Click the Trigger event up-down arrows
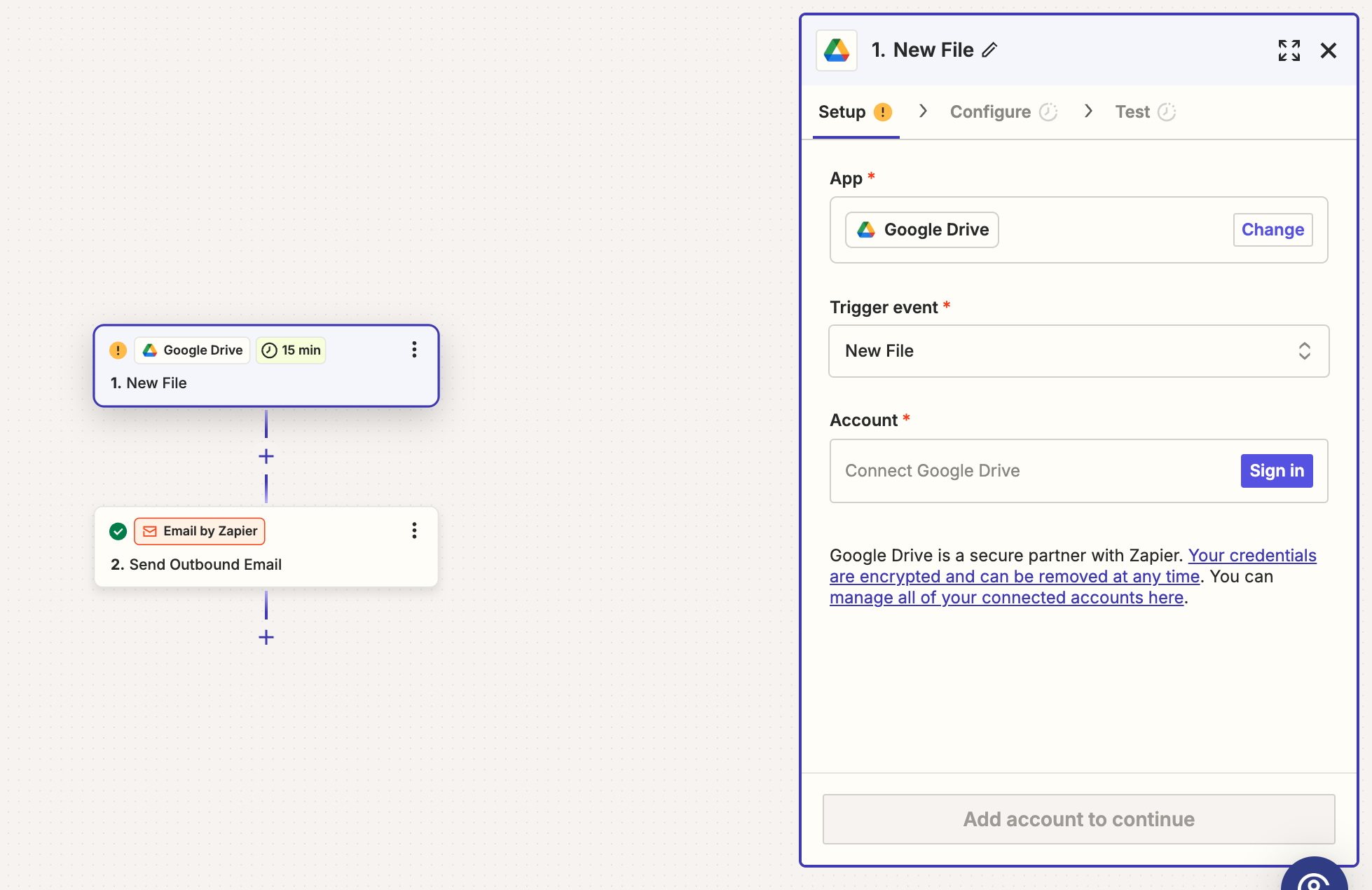The image size is (1372, 890). pyautogui.click(x=1304, y=351)
